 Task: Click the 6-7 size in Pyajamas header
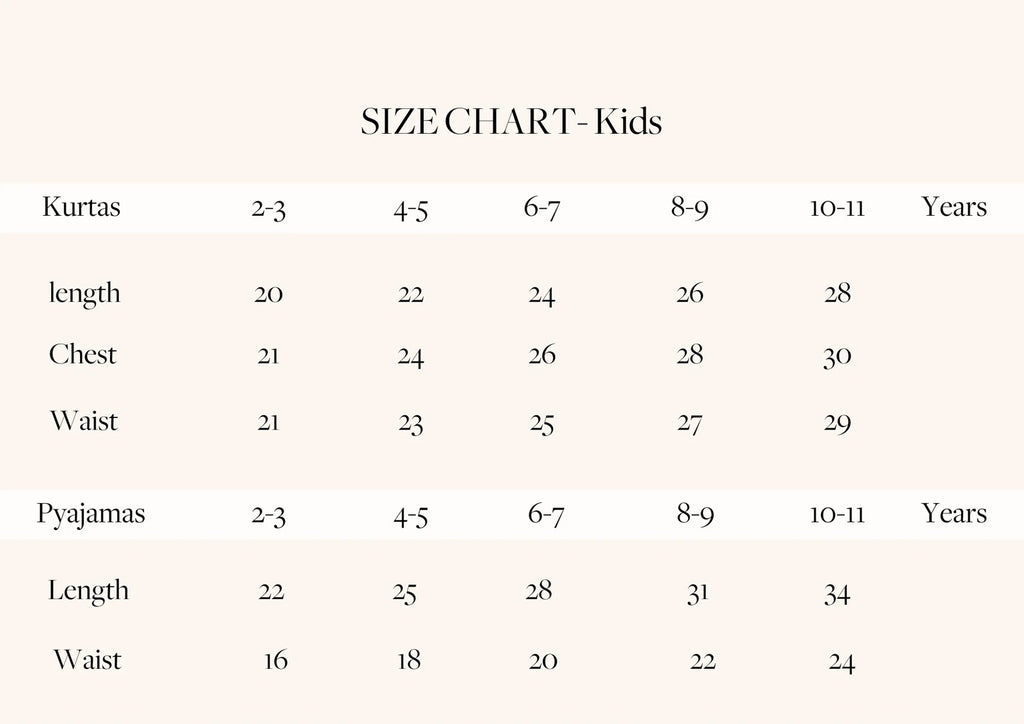(546, 515)
